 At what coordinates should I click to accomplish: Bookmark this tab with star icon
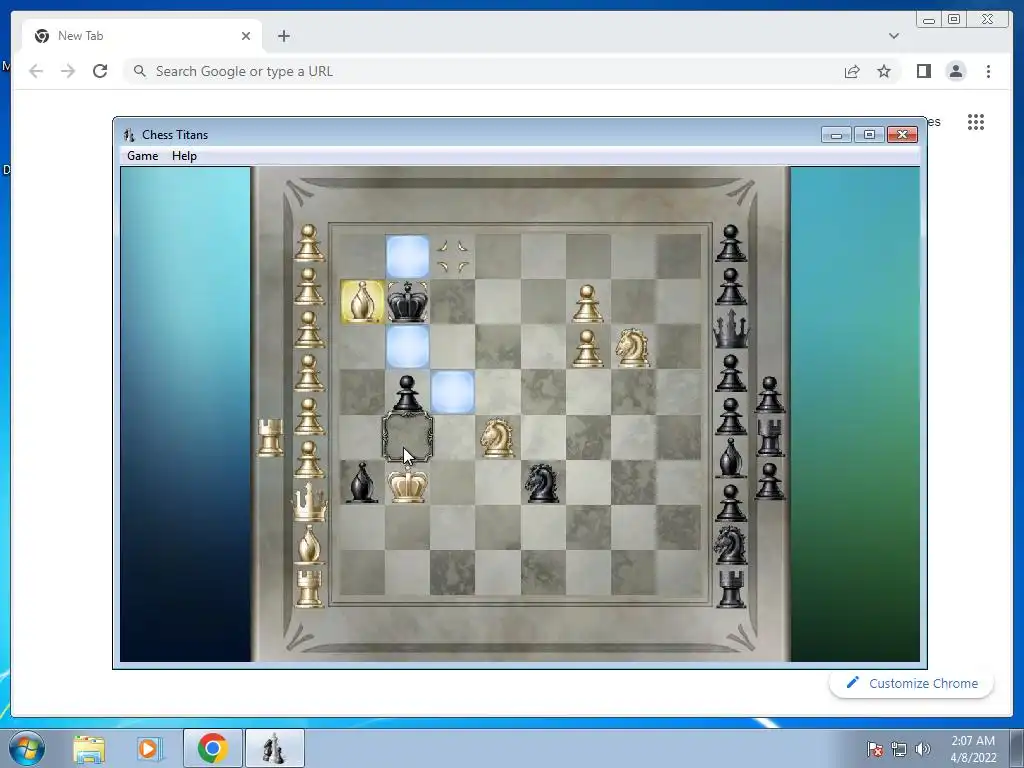point(884,71)
